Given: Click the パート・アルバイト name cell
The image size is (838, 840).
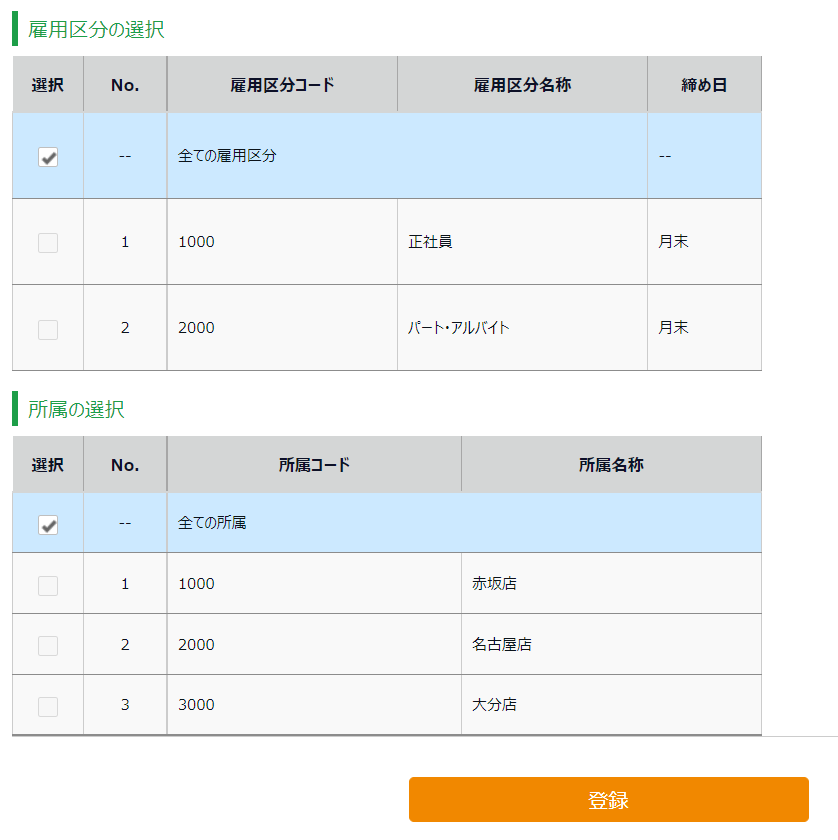Looking at the screenshot, I should [x=459, y=328].
